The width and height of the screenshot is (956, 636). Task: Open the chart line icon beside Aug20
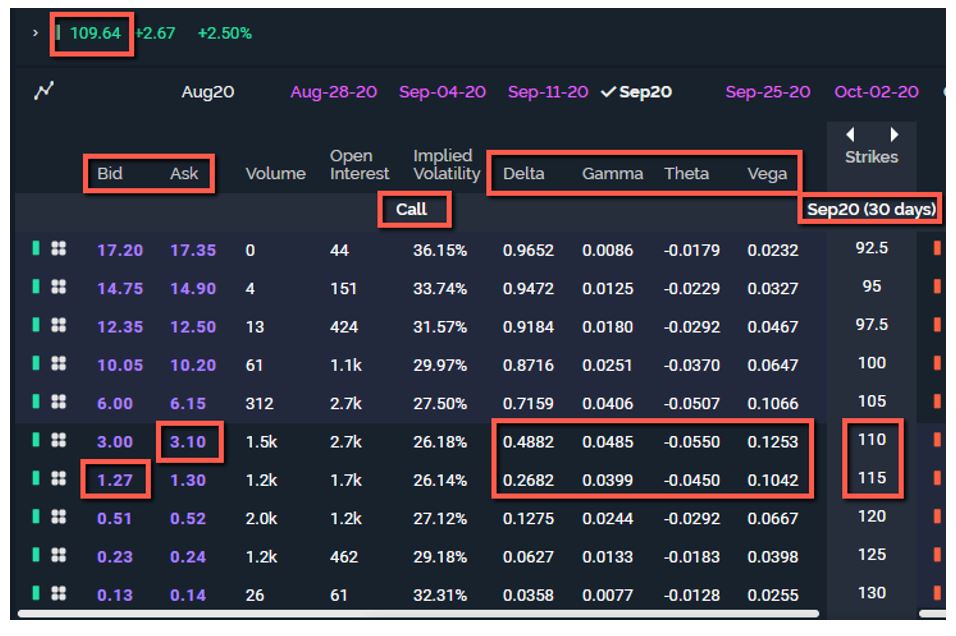click(43, 91)
